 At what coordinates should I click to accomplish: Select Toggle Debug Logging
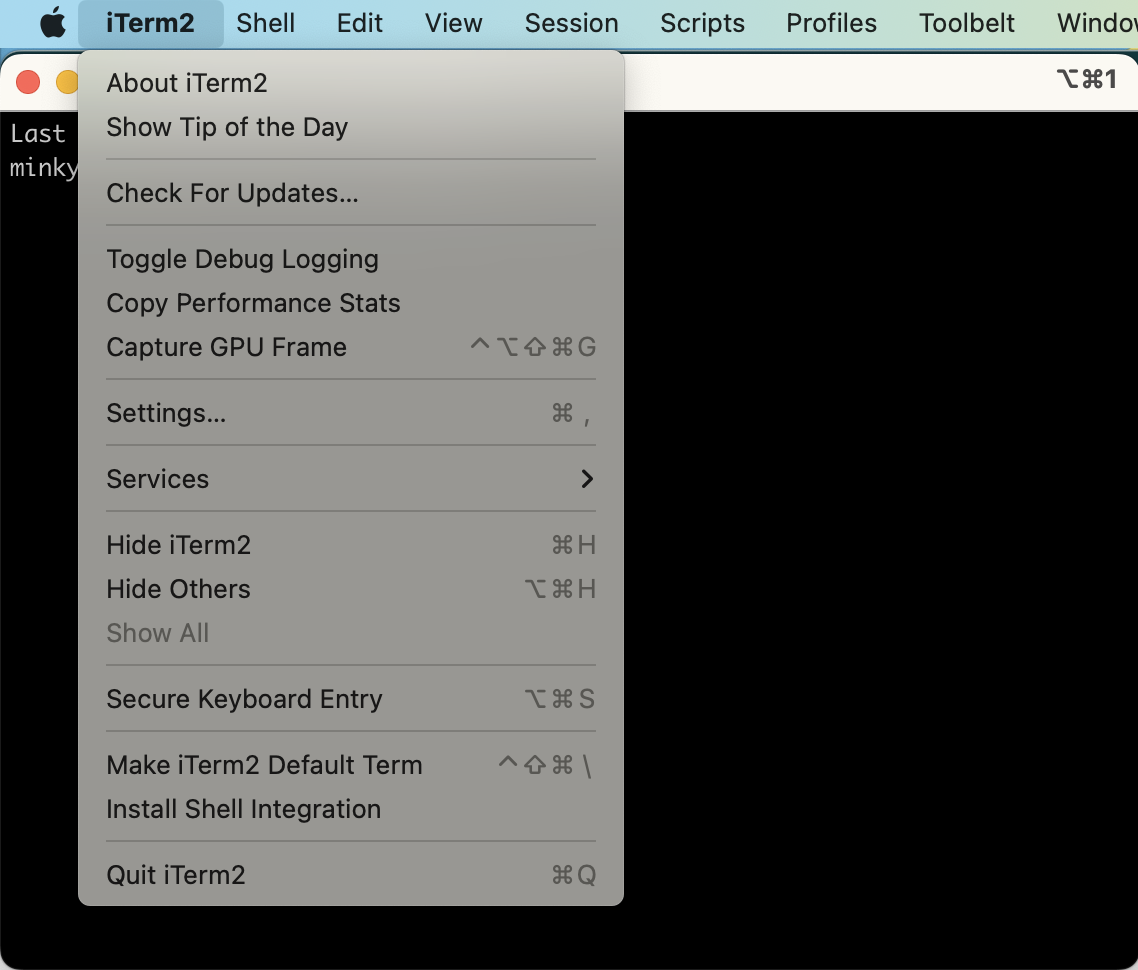pos(351,259)
